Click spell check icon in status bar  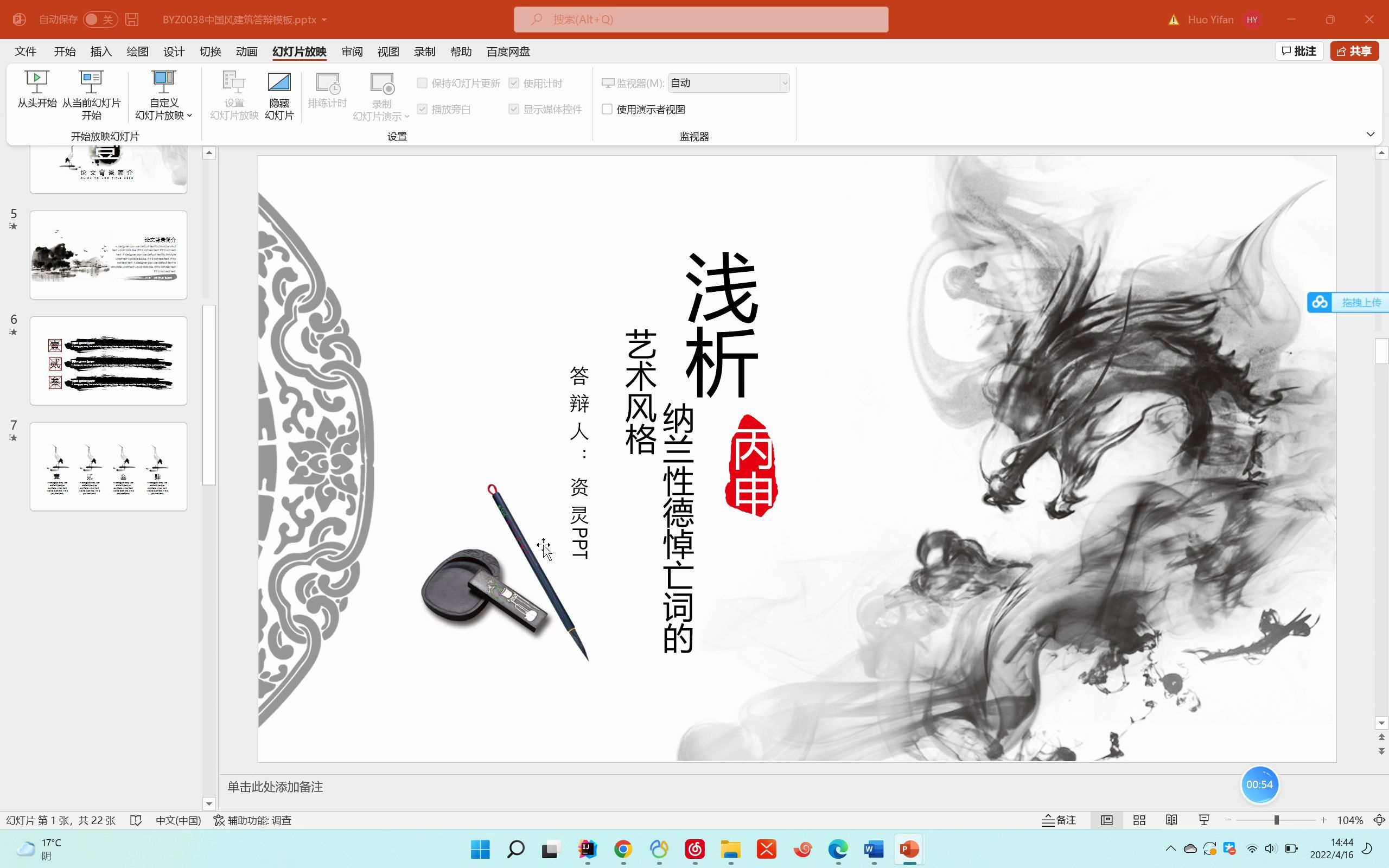pyautogui.click(x=136, y=820)
